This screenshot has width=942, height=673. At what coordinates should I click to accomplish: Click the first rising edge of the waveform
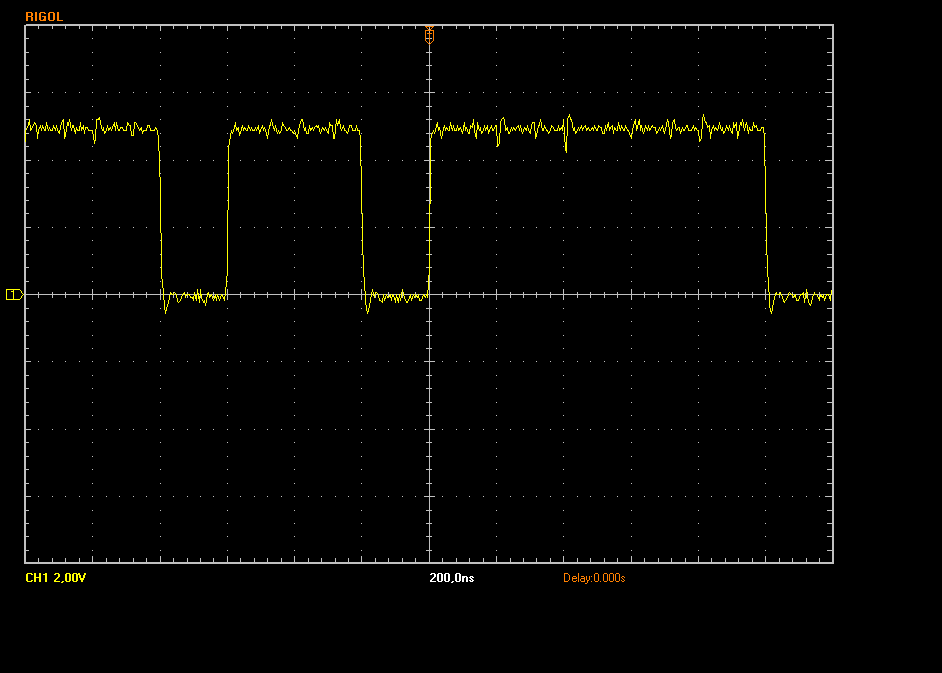click(228, 210)
